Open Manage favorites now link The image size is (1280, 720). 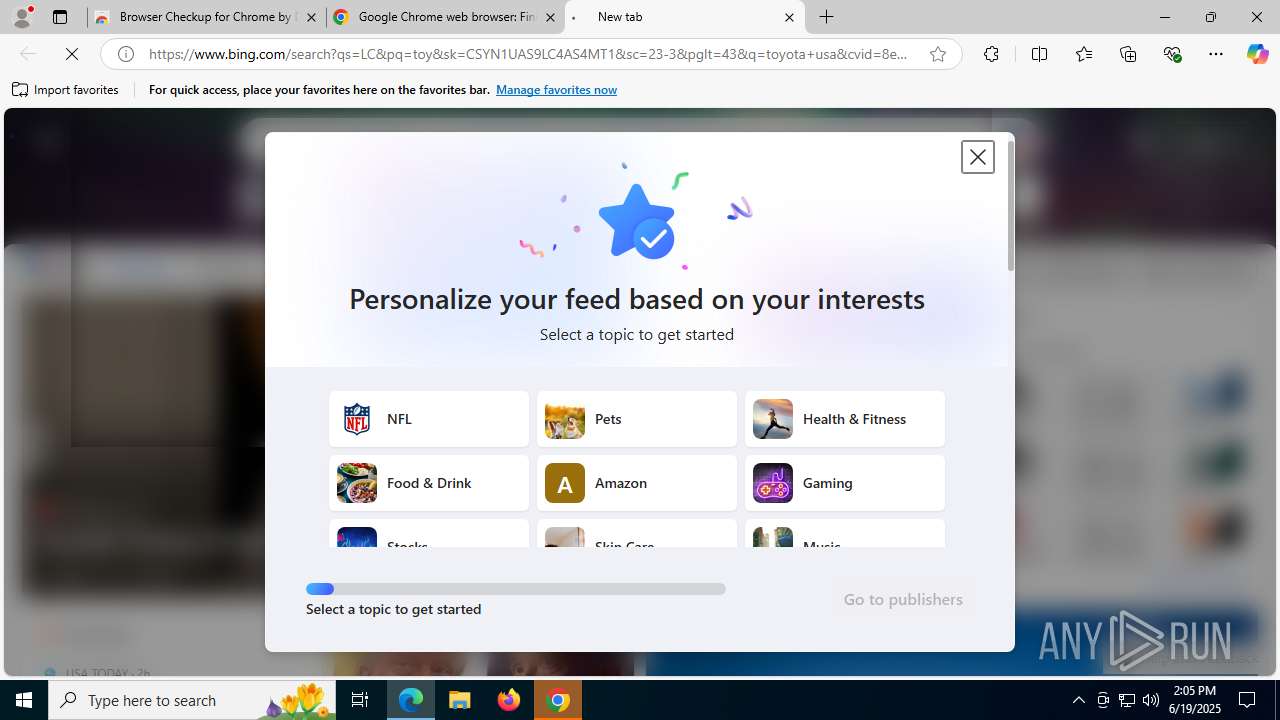tap(556, 90)
